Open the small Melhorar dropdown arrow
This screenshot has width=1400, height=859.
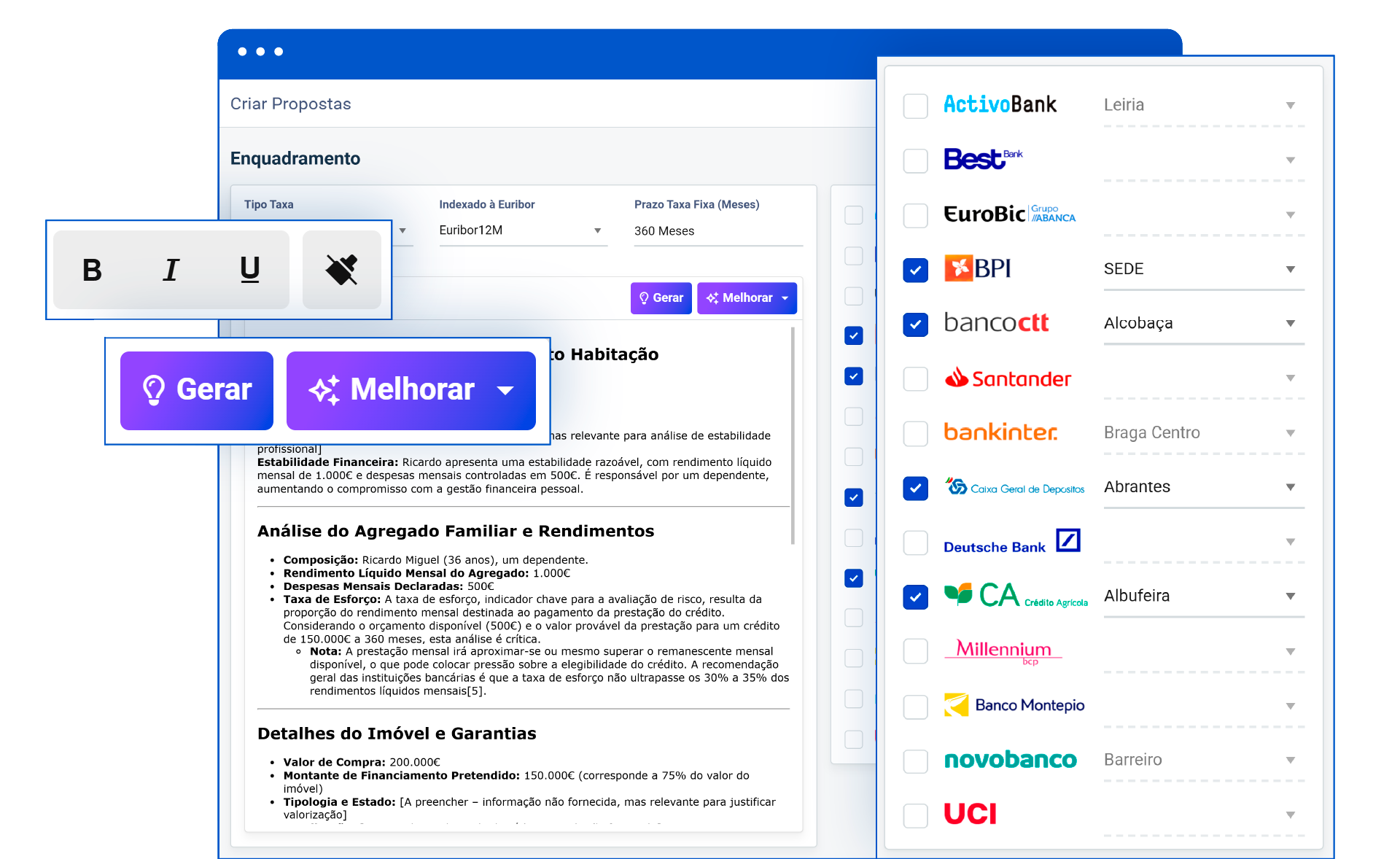point(785,298)
